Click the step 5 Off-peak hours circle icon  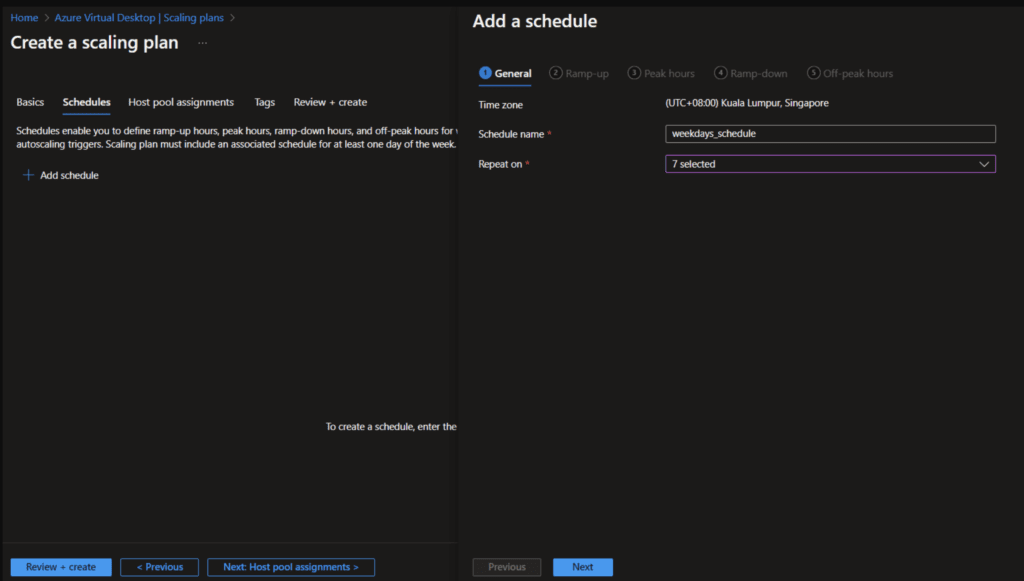813,73
